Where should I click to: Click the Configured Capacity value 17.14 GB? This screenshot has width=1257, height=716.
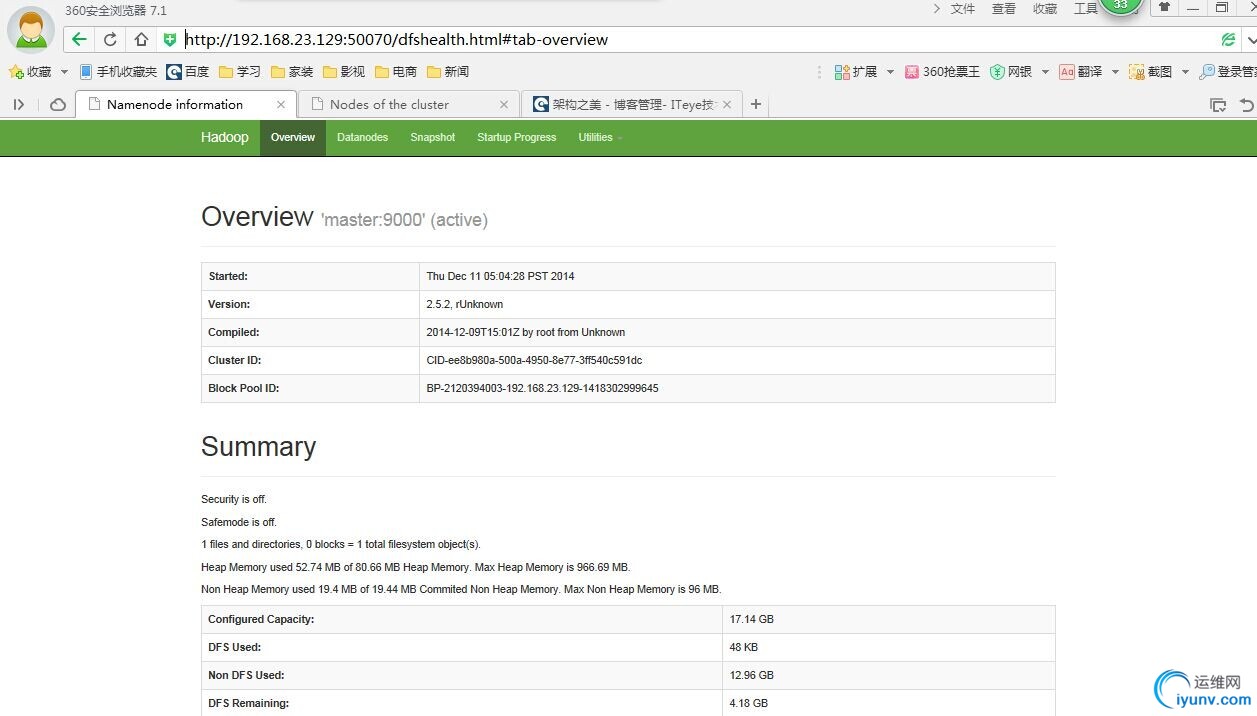click(752, 619)
